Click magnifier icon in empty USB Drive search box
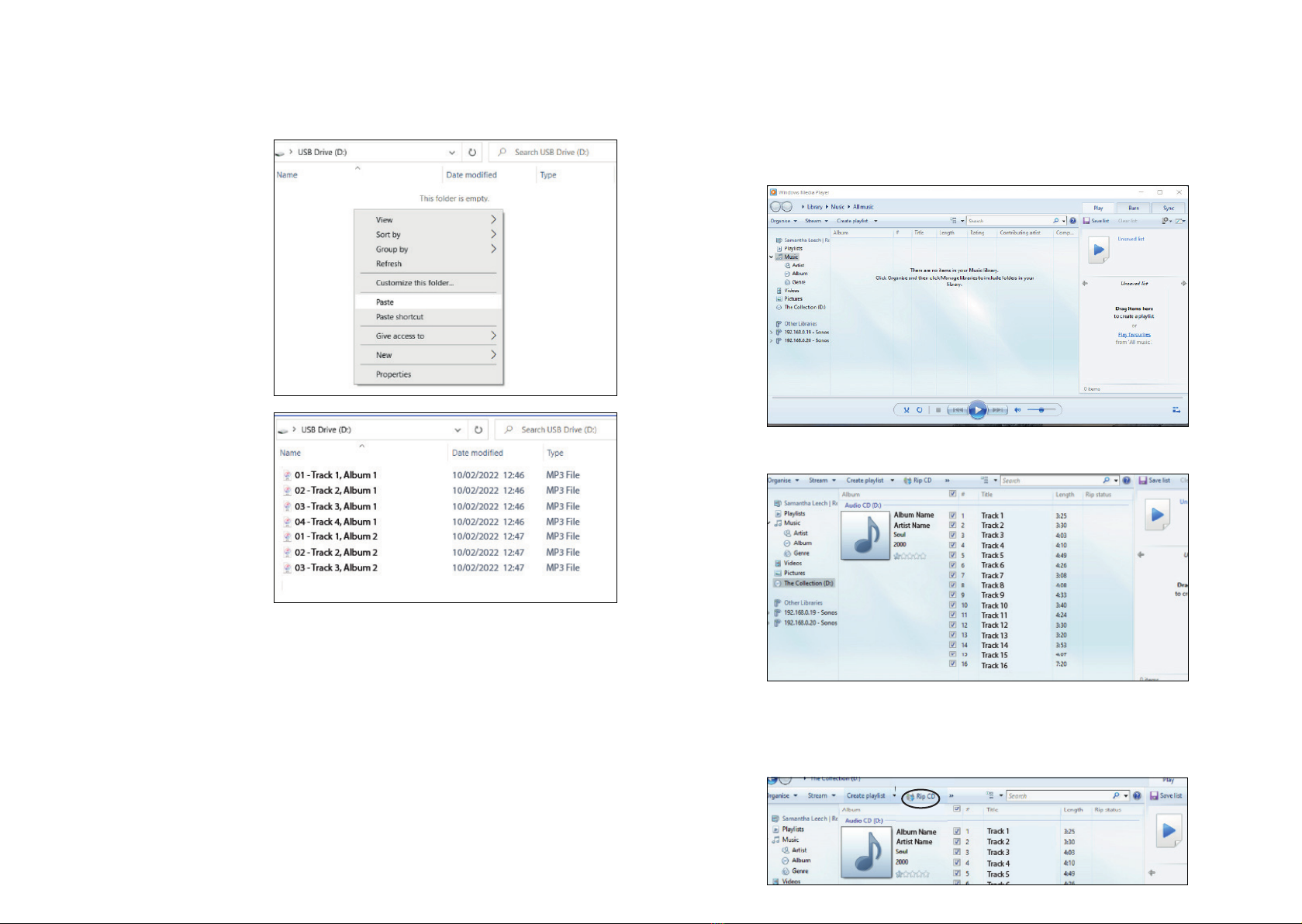 [x=502, y=152]
